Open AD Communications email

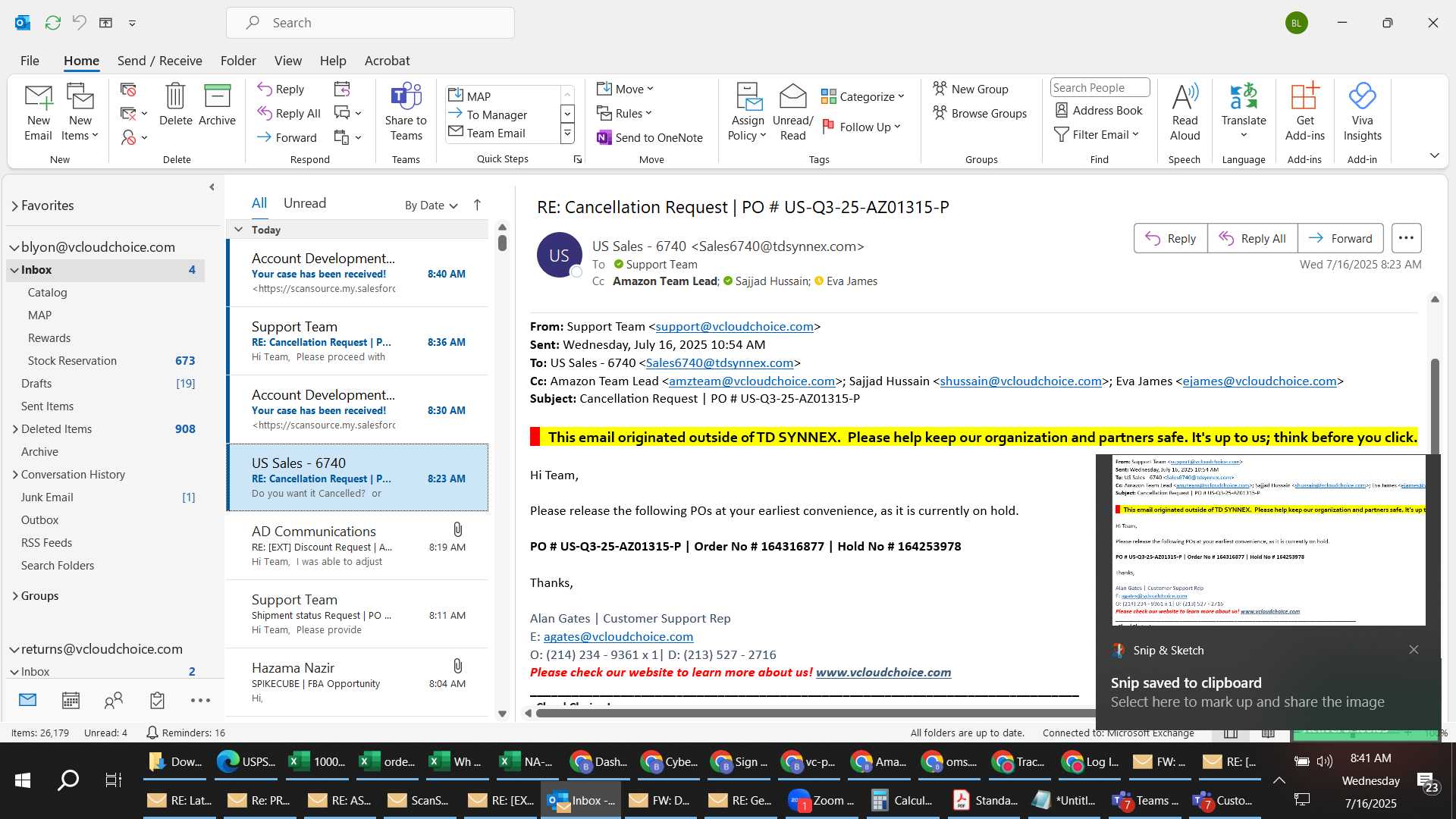tap(358, 546)
